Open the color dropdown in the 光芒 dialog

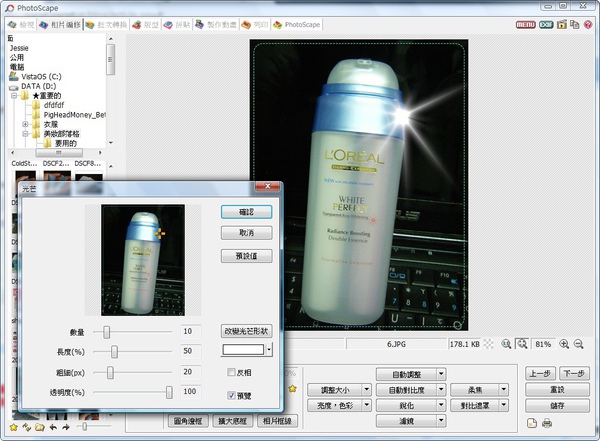coord(269,350)
